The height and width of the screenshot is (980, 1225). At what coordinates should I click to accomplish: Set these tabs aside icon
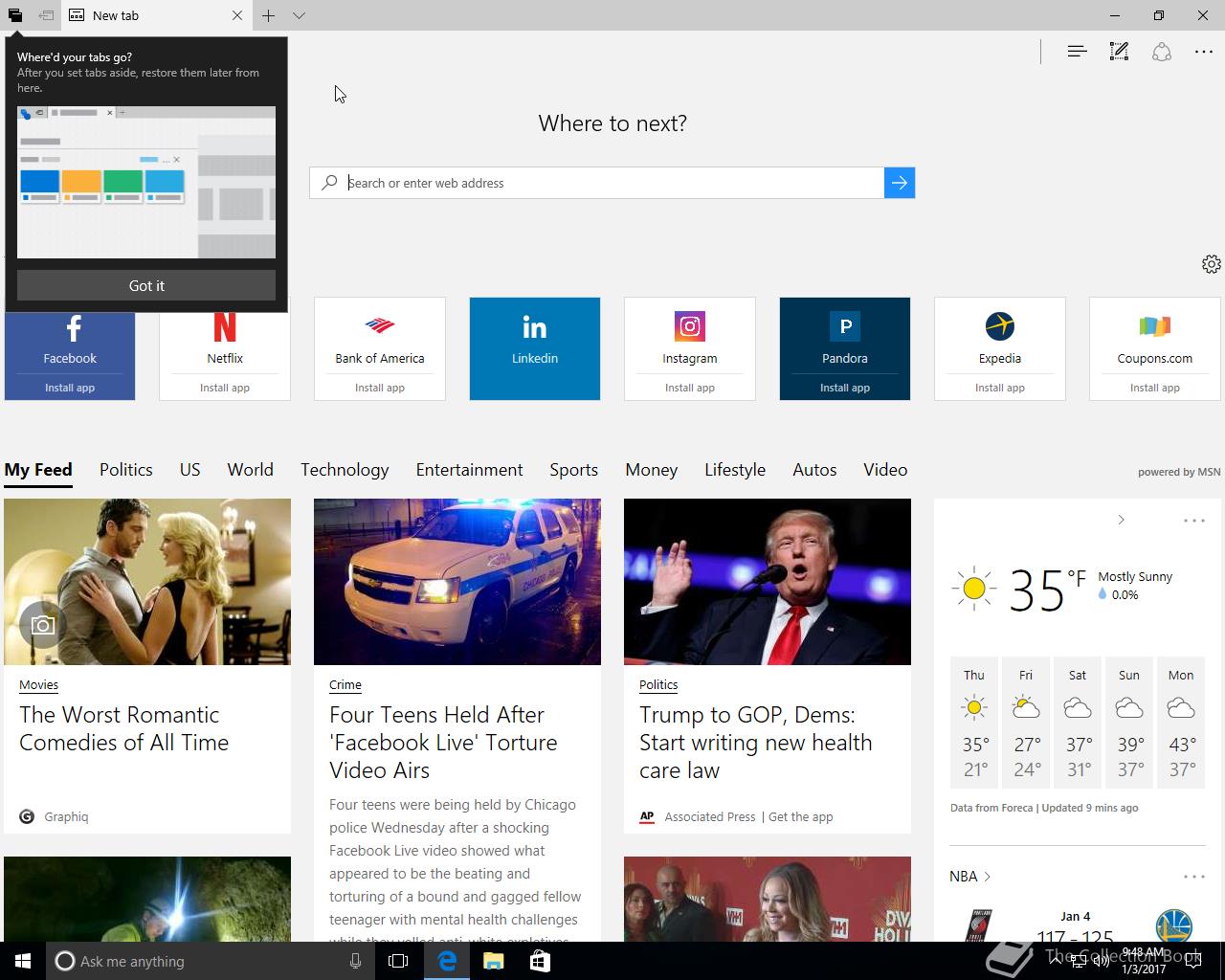pos(46,15)
